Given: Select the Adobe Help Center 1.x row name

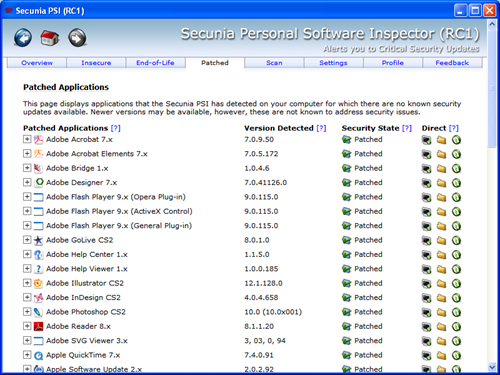Looking at the screenshot, I should 87,255.
